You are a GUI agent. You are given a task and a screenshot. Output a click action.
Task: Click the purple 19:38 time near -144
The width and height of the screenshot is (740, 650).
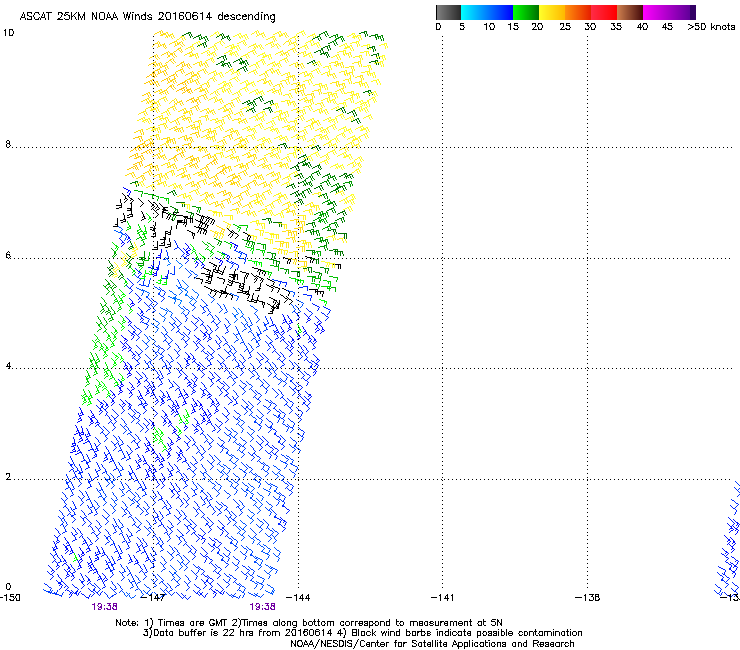pos(262,607)
